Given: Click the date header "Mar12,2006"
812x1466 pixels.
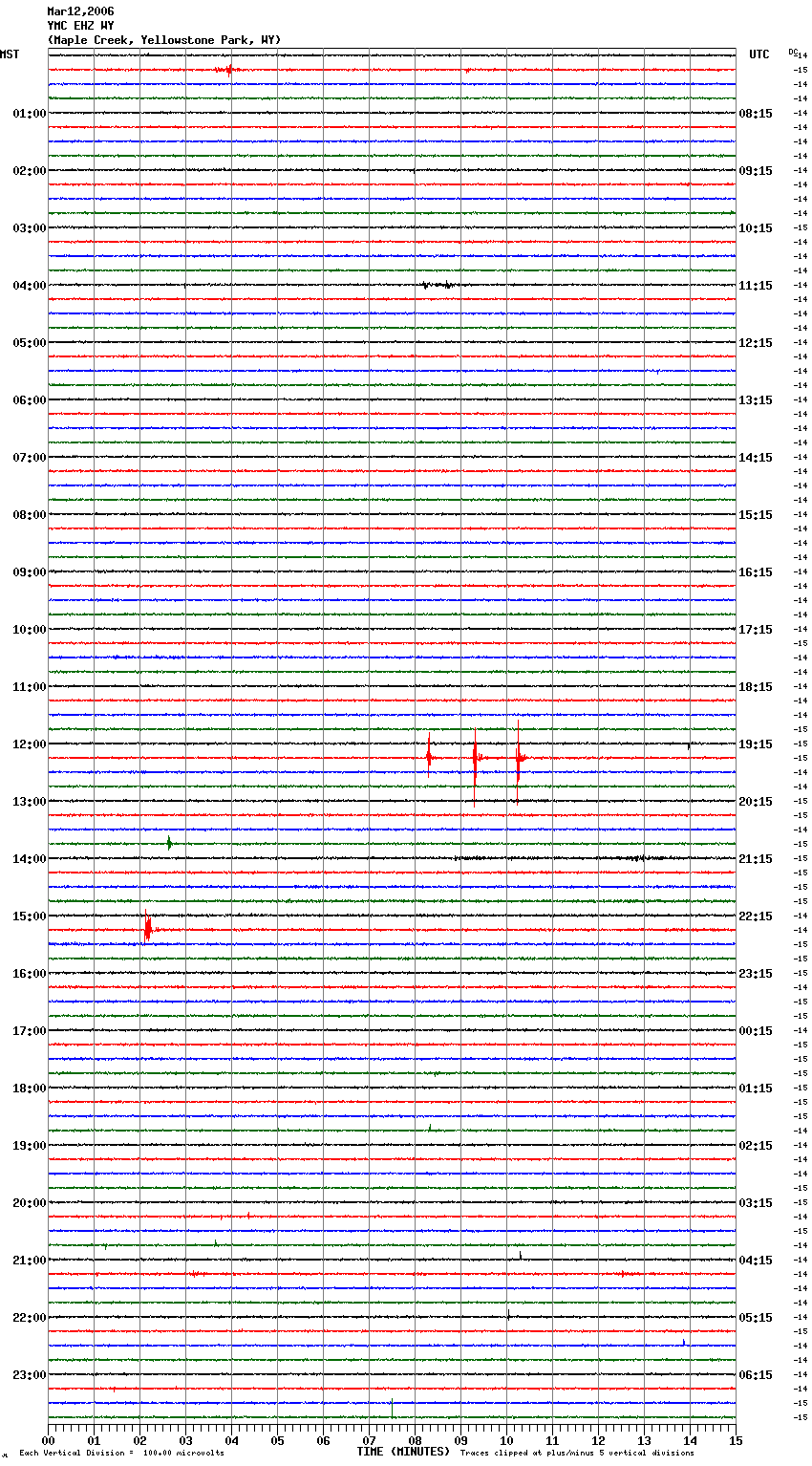Looking at the screenshot, I should (x=80, y=11).
